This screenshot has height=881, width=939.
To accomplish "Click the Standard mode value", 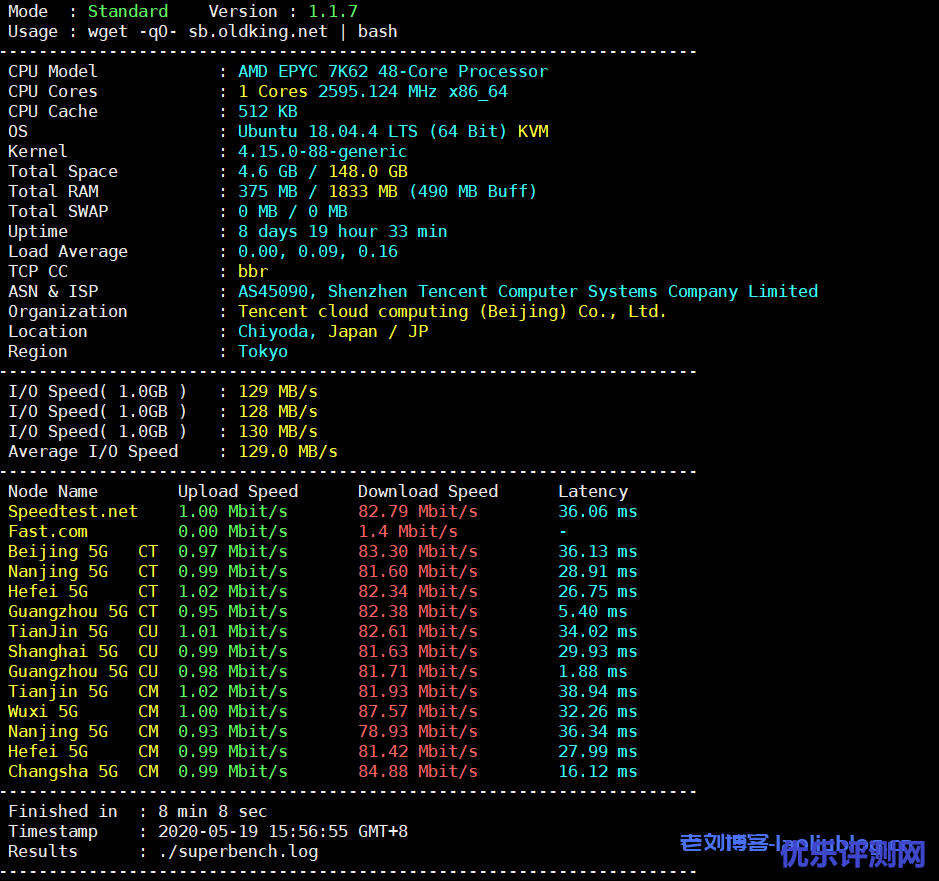I will (127, 11).
